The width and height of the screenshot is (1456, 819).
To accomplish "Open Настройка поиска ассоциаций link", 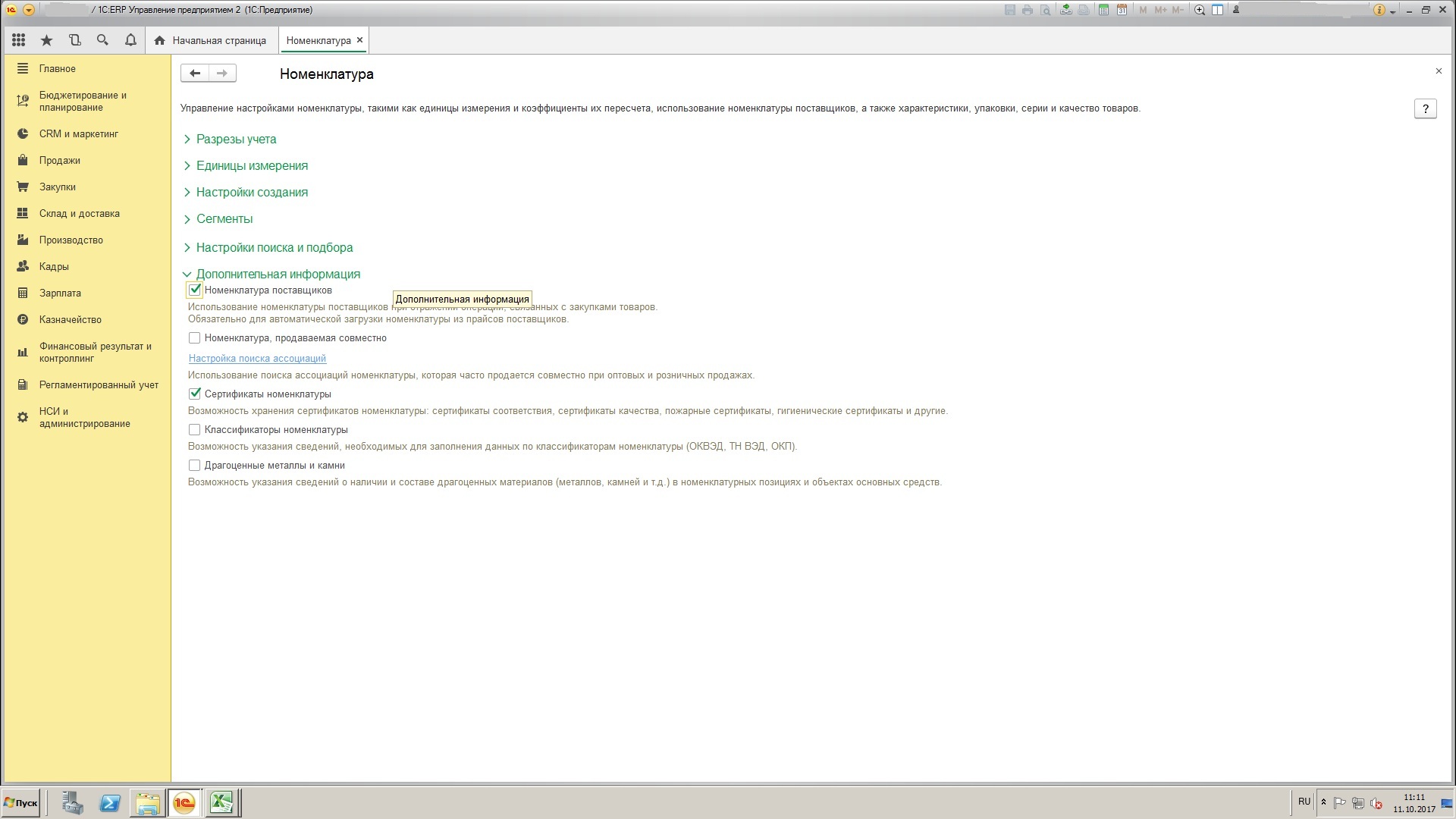I will (x=257, y=358).
